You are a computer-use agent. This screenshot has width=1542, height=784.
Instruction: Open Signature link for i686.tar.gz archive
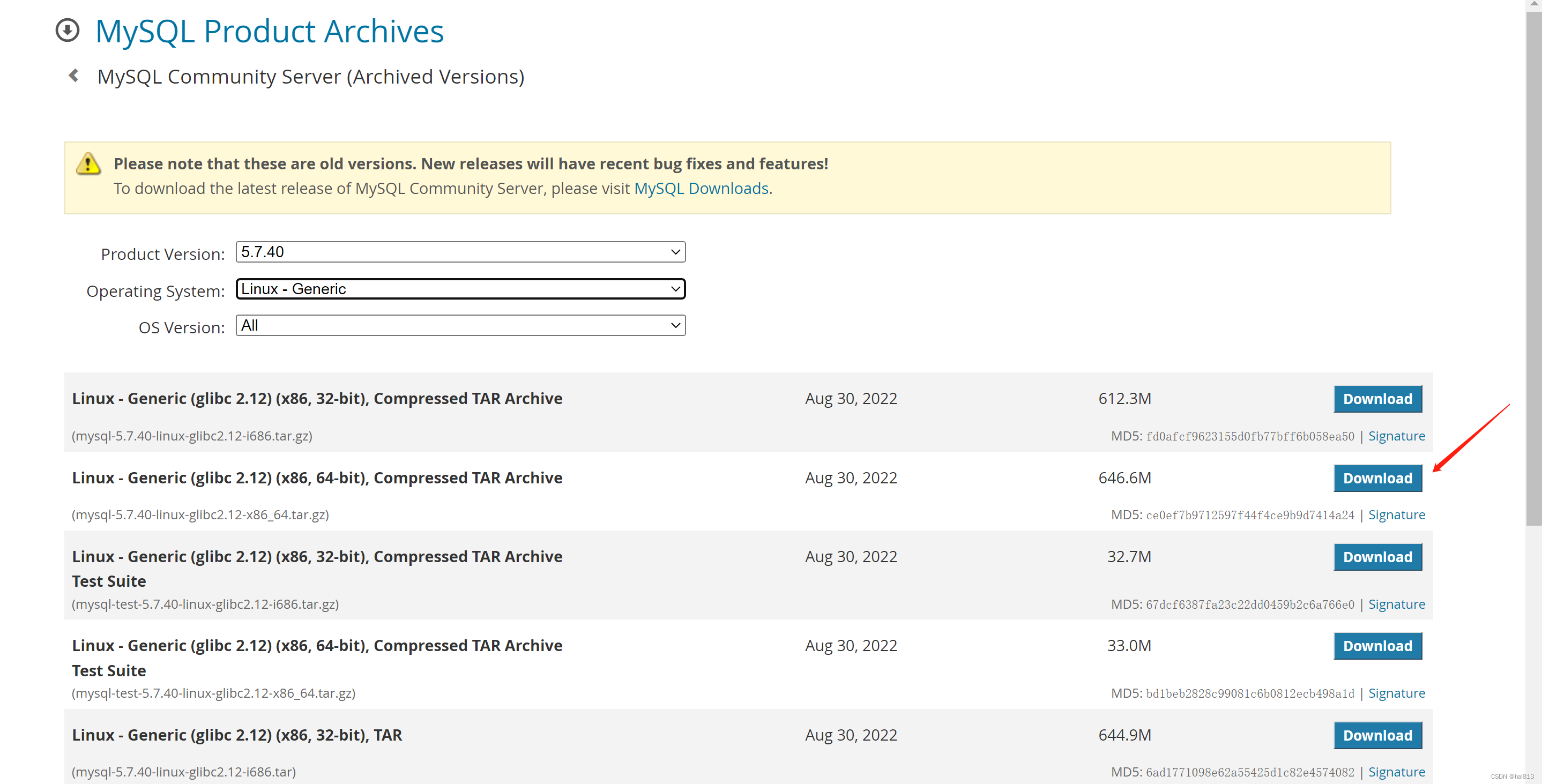tap(1396, 436)
